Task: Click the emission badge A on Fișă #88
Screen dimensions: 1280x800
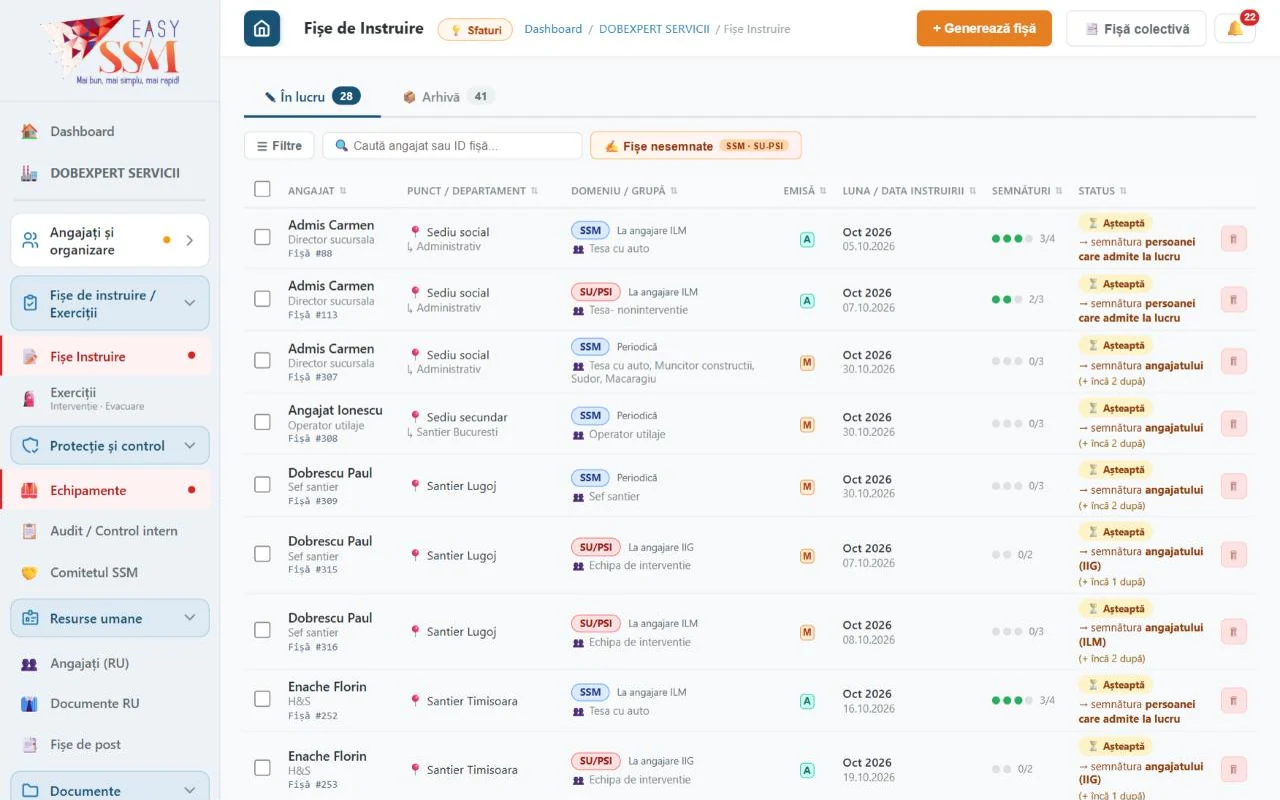Action: 807,239
